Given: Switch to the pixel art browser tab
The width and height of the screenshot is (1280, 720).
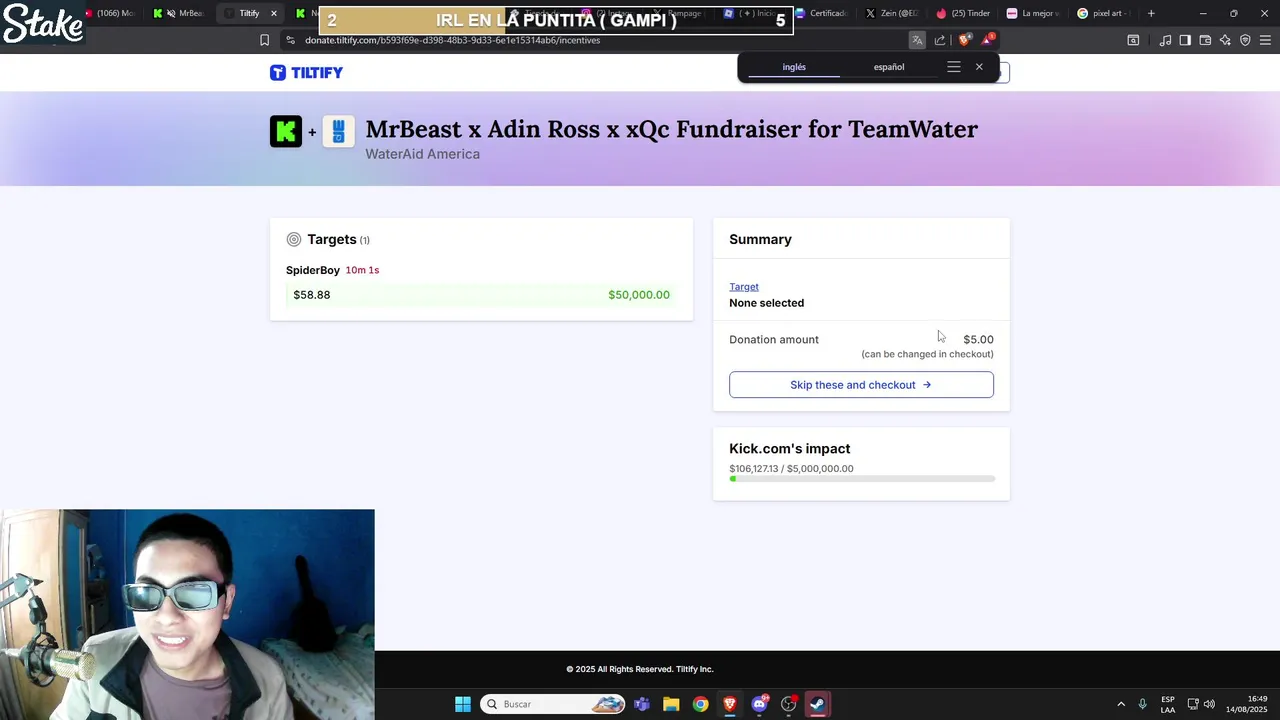Looking at the screenshot, I should click(1104, 13).
